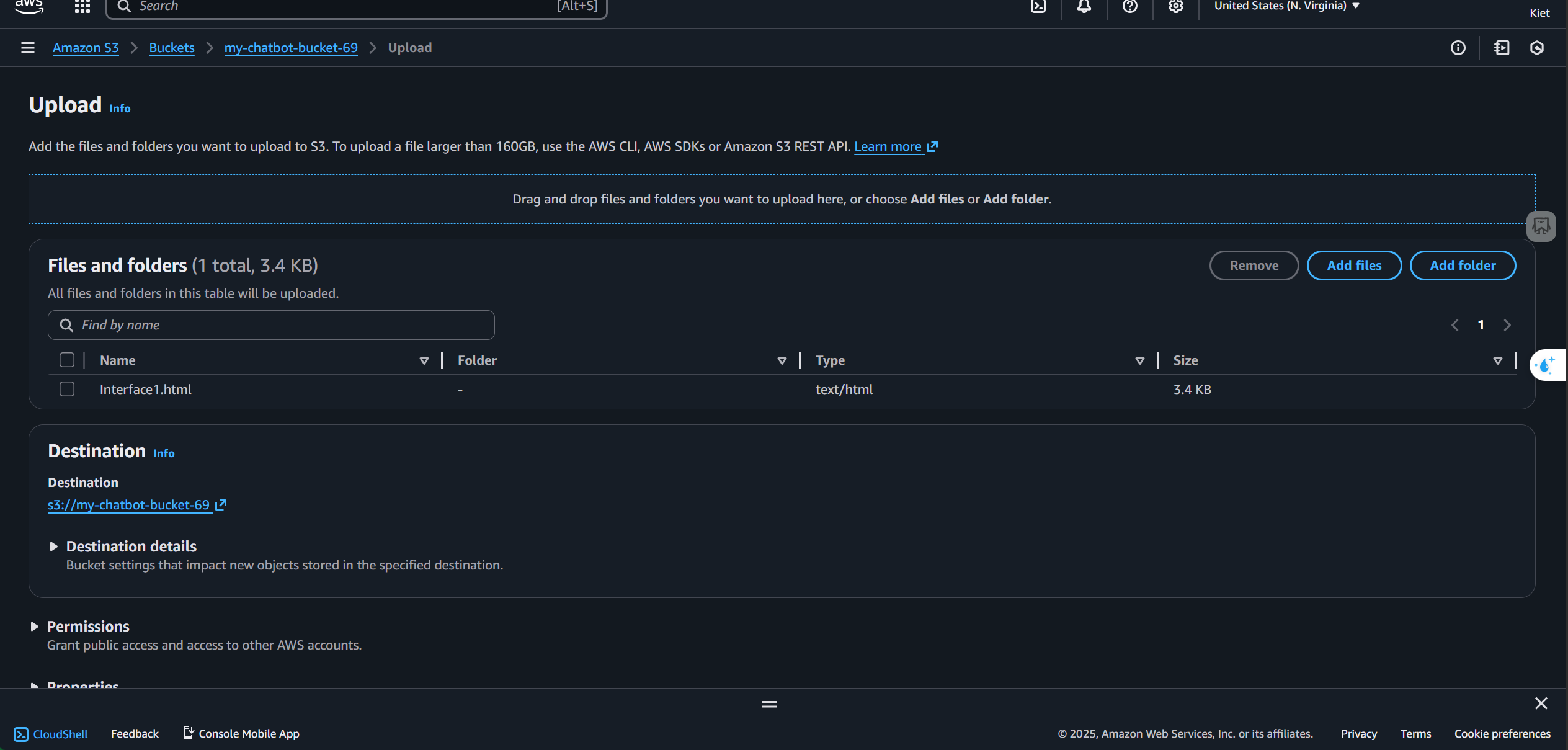The height and width of the screenshot is (750, 1568).
Task: Open the s3://my-chatbot-bucket-69 destination link
Action: click(x=129, y=505)
